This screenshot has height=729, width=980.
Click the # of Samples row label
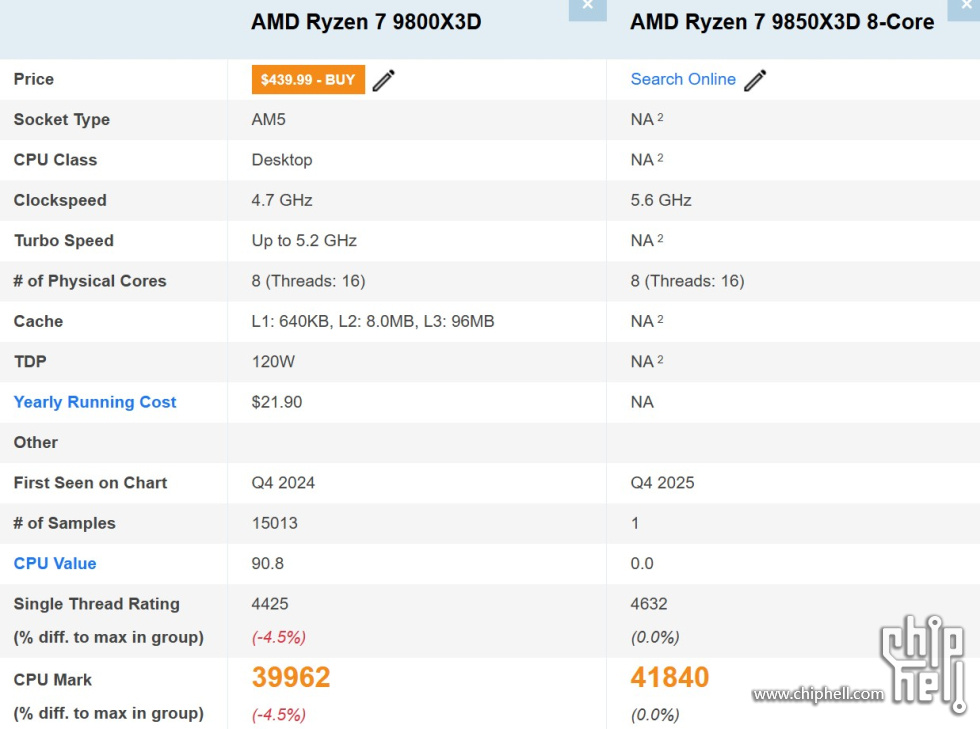coord(64,523)
